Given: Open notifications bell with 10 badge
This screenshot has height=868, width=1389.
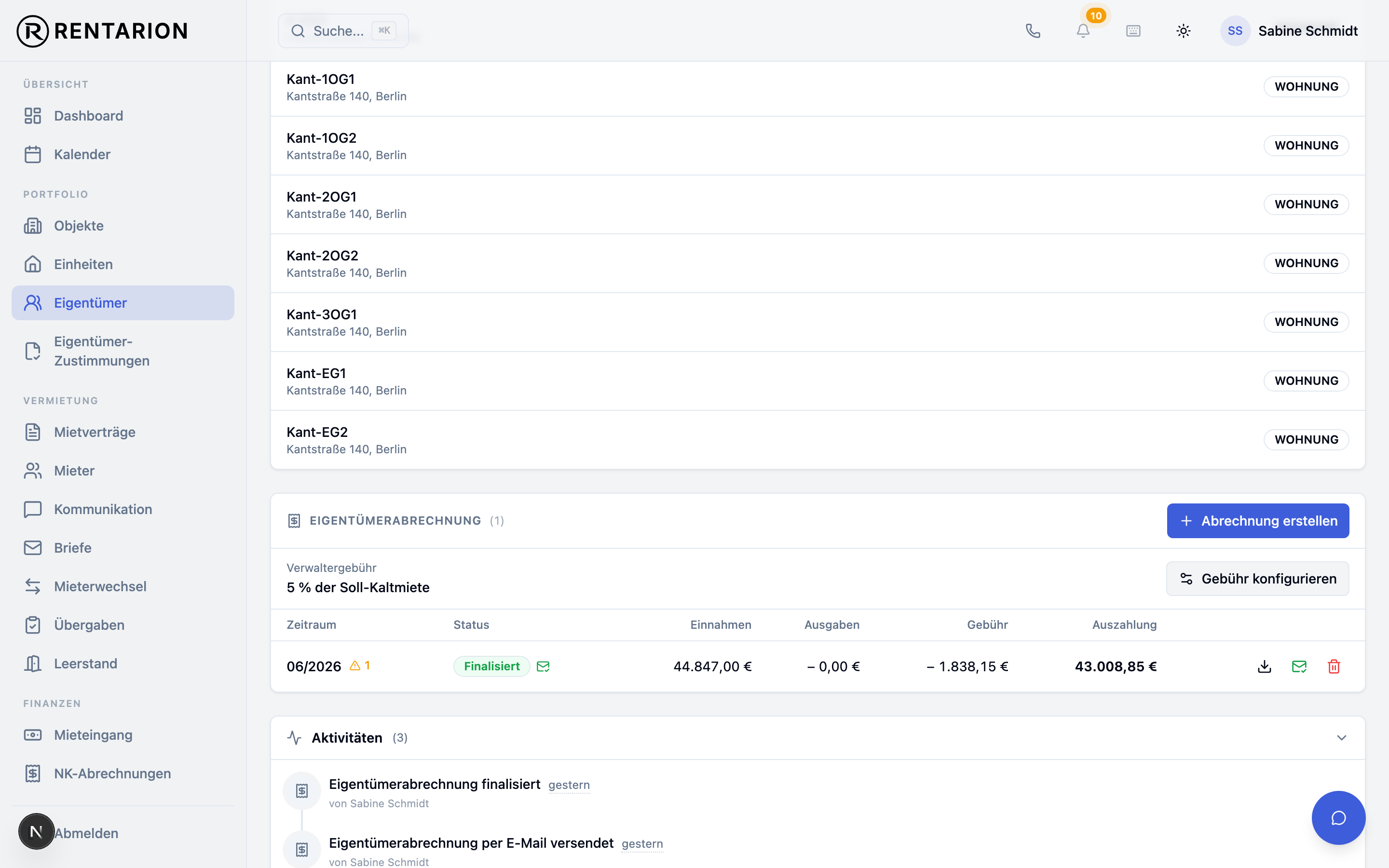Looking at the screenshot, I should [x=1083, y=31].
